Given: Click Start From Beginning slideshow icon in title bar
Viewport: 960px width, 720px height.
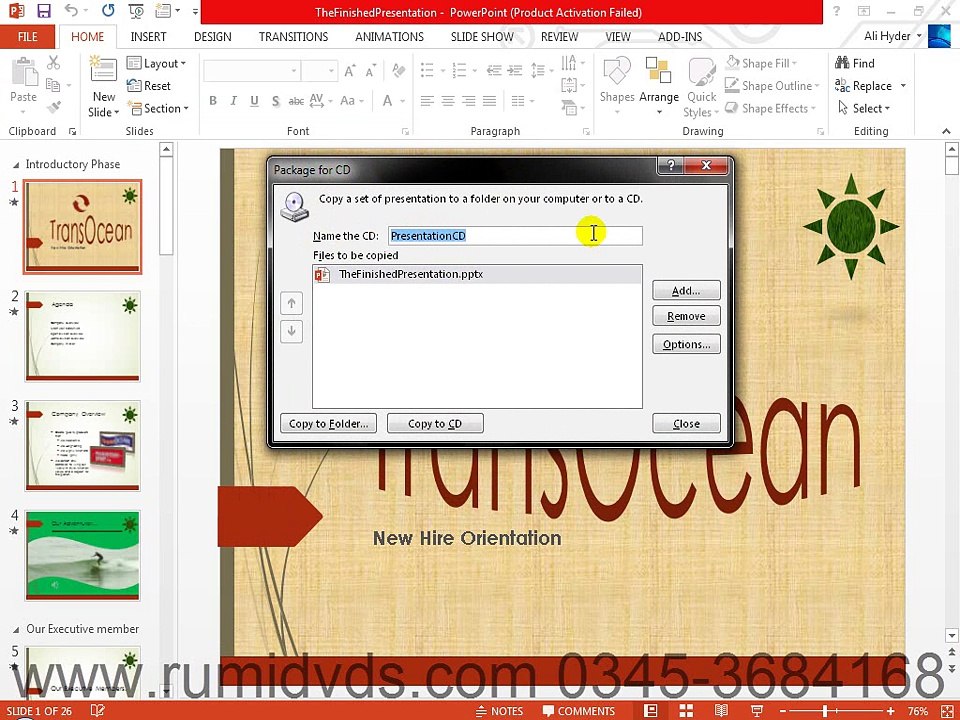Looking at the screenshot, I should tap(136, 11).
